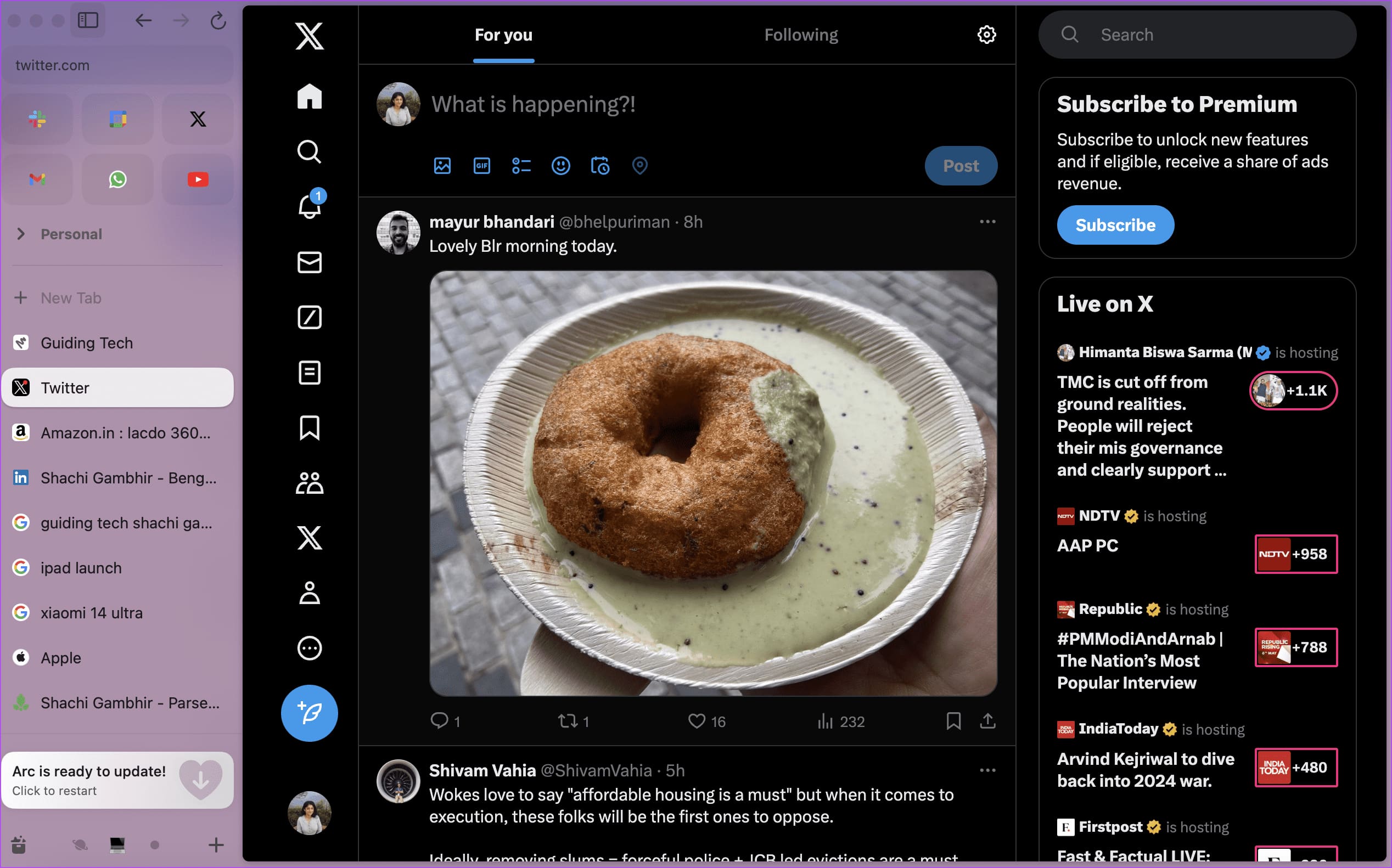Click the Subscribe button
Image resolution: width=1392 pixels, height=868 pixels.
(x=1116, y=225)
